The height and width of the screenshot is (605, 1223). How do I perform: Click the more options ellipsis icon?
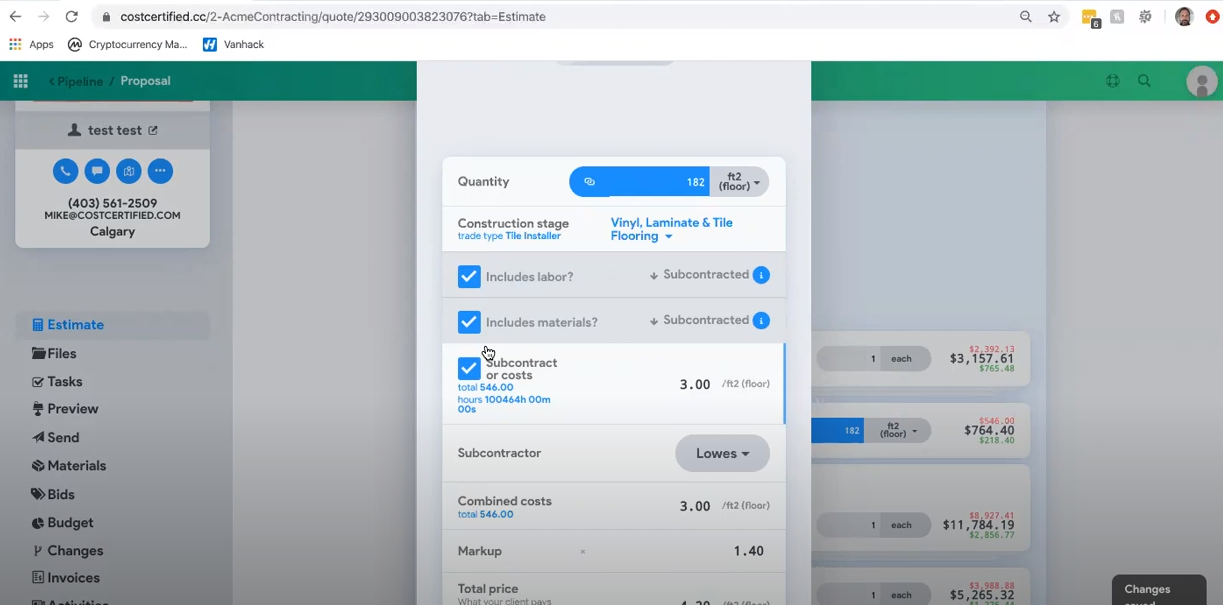tap(160, 170)
